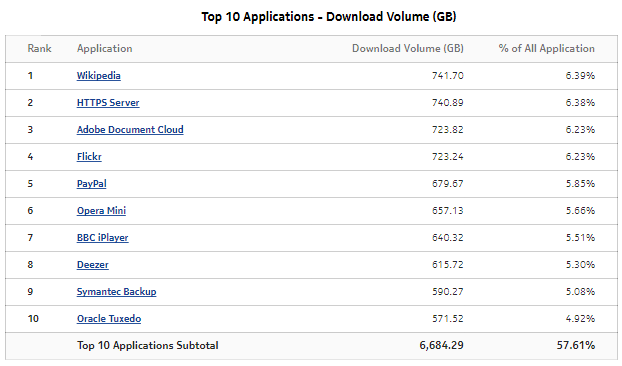The width and height of the screenshot is (622, 366).
Task: Click the 723.82 volume value
Action: (x=447, y=130)
